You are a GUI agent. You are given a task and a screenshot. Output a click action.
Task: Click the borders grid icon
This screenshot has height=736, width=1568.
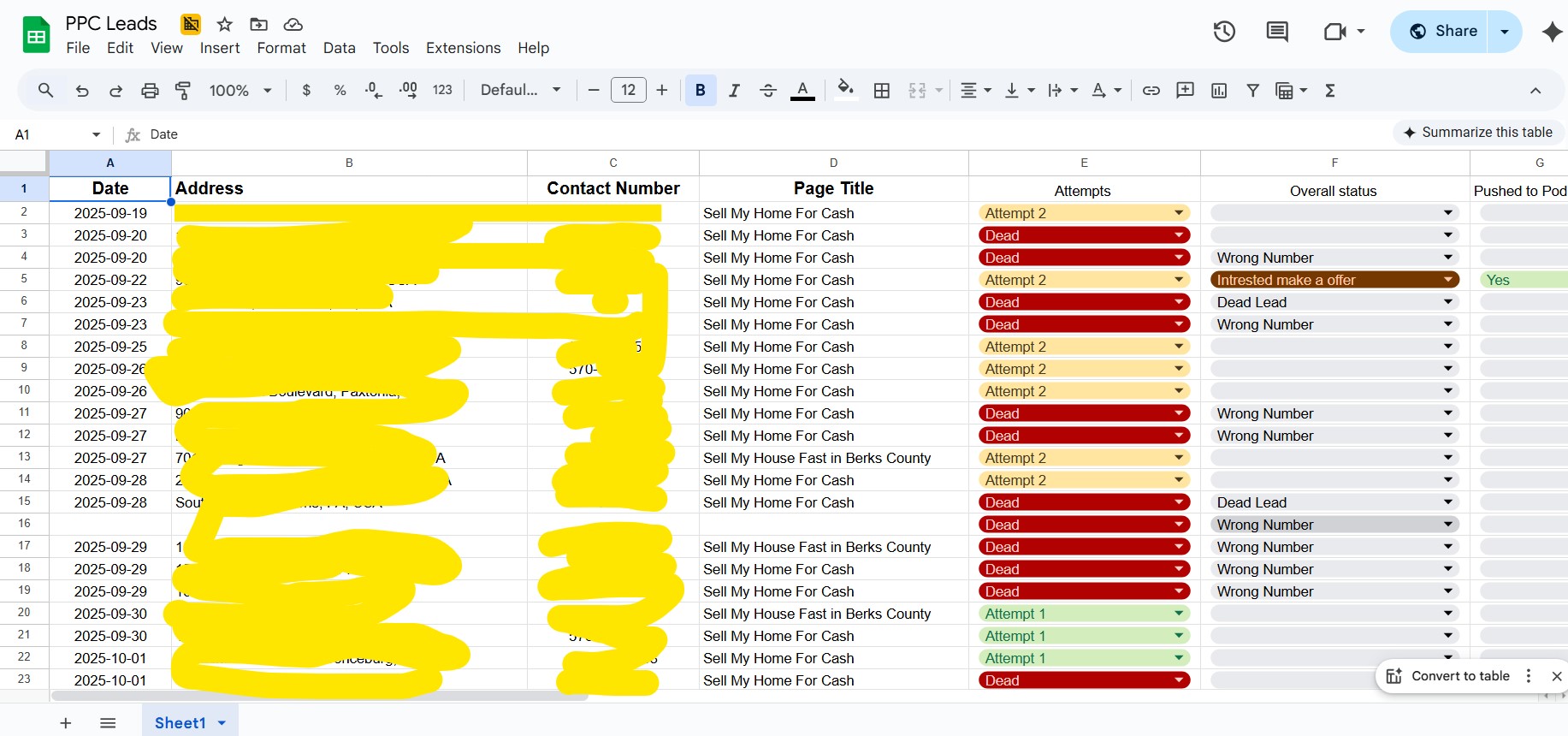(x=882, y=91)
